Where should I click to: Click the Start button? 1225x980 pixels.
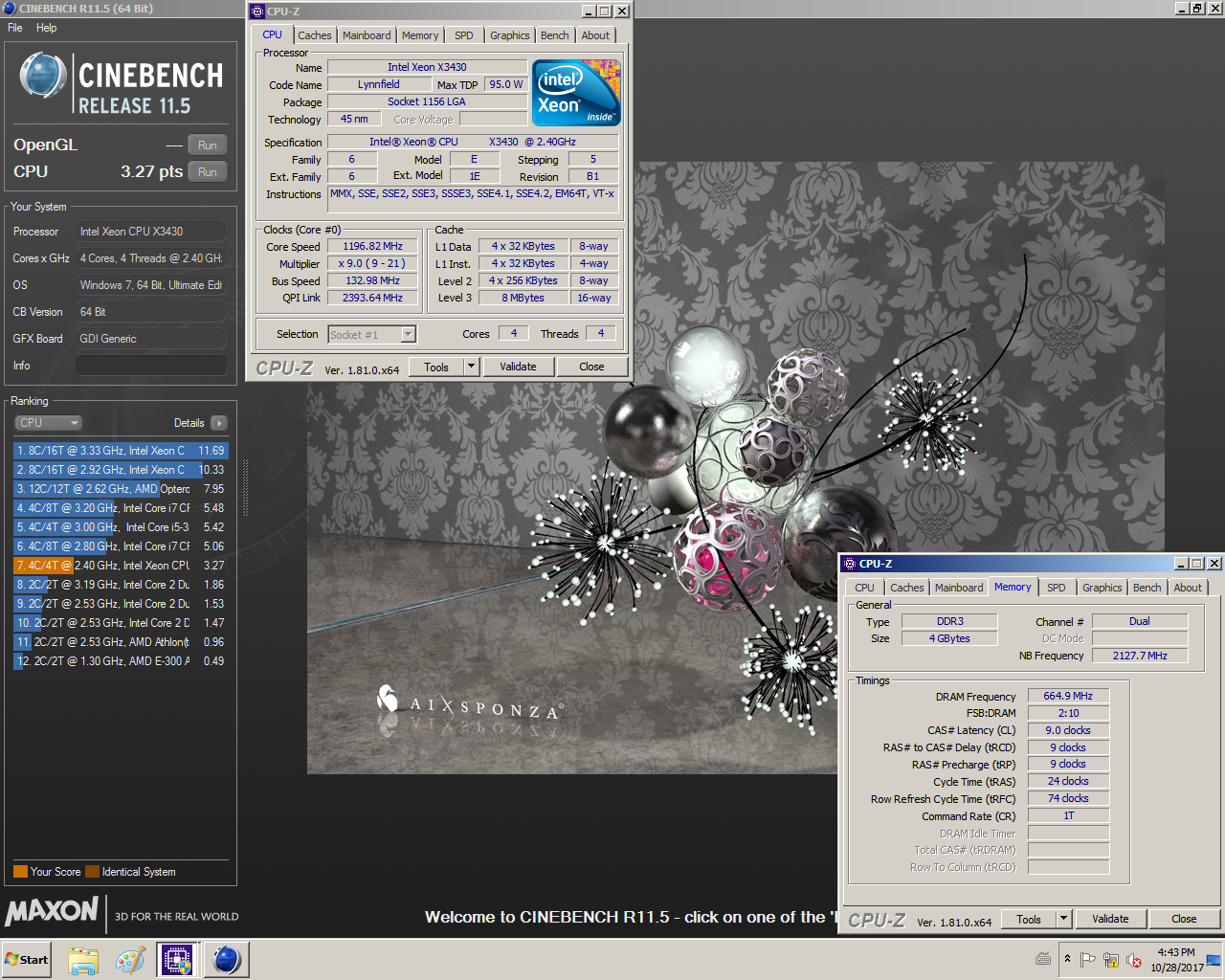coord(27,960)
